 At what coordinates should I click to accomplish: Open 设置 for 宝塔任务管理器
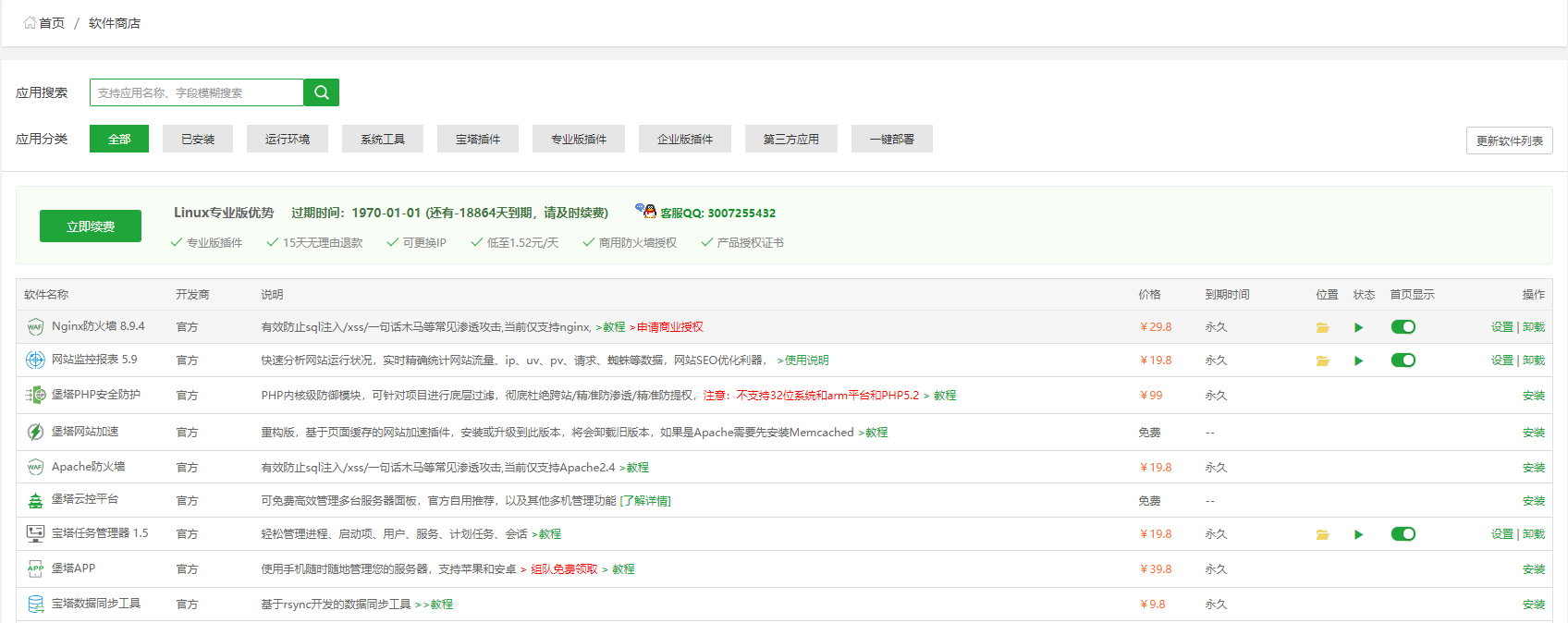click(1502, 534)
